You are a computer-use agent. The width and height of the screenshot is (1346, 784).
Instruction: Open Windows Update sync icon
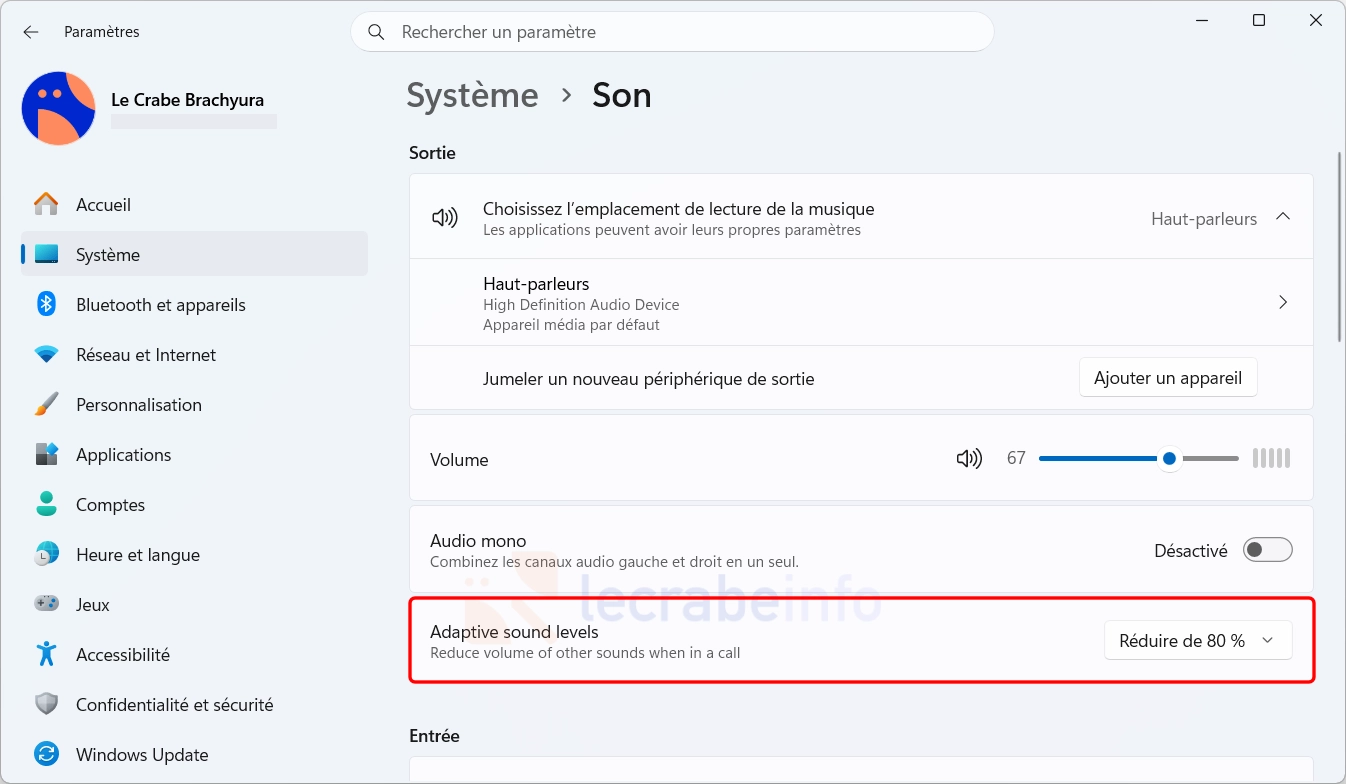[46, 754]
